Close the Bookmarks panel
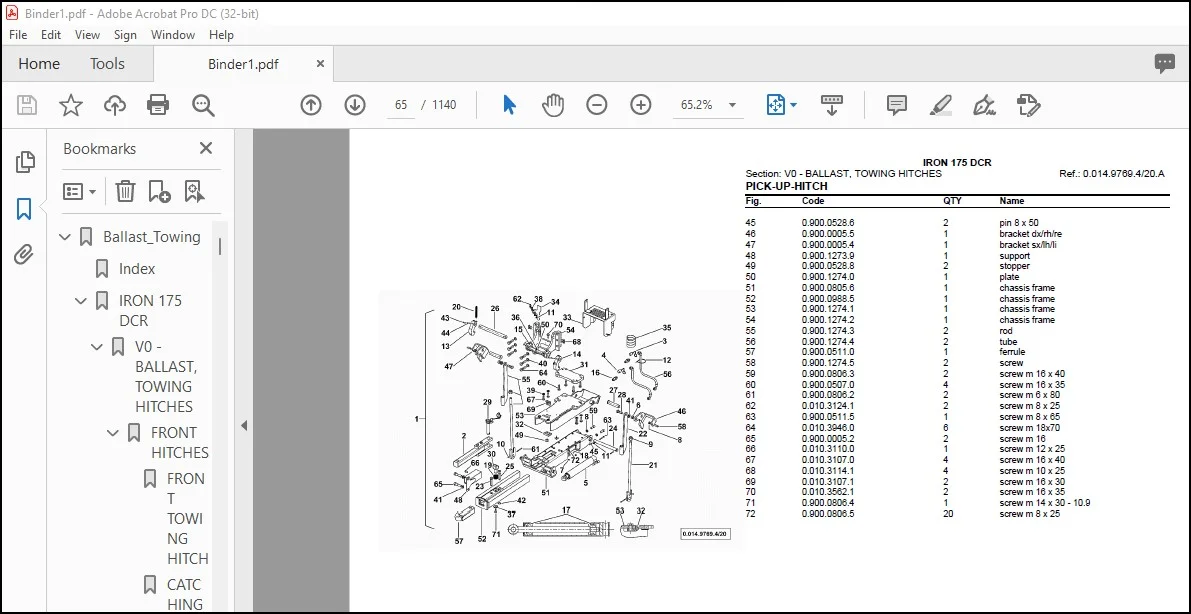This screenshot has height=614, width=1191. click(206, 148)
